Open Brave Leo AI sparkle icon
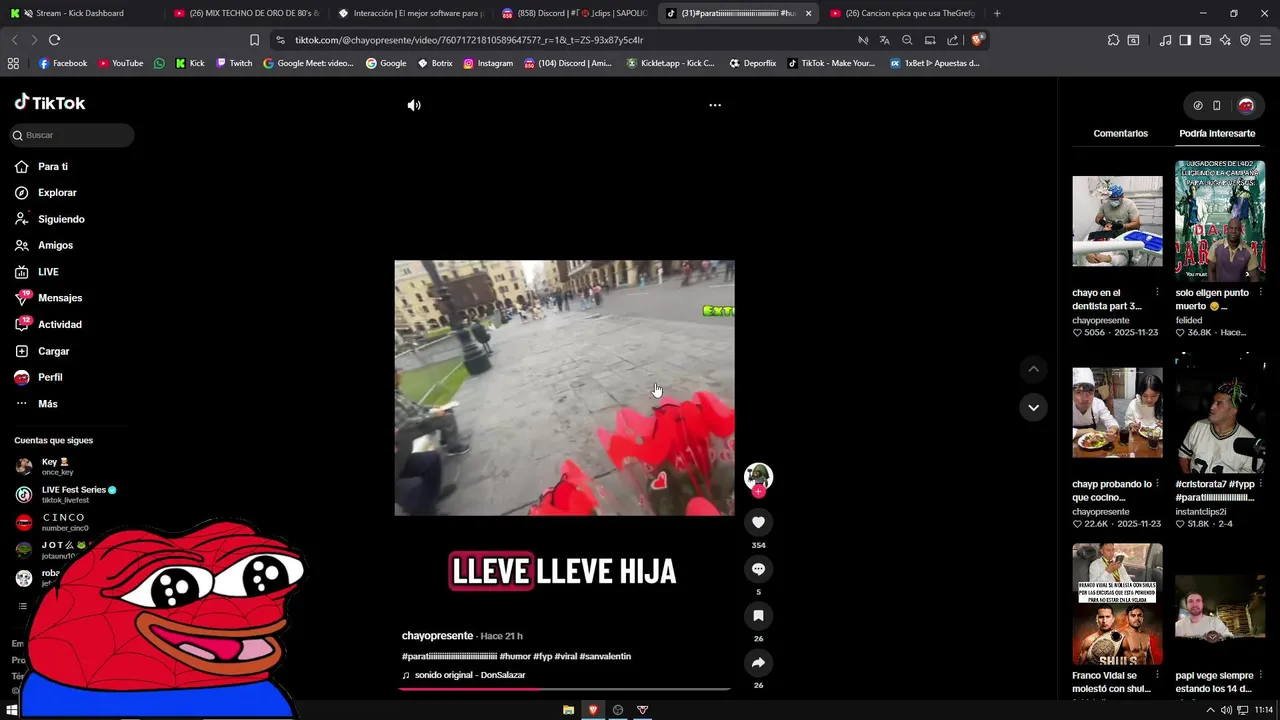 point(1225,40)
